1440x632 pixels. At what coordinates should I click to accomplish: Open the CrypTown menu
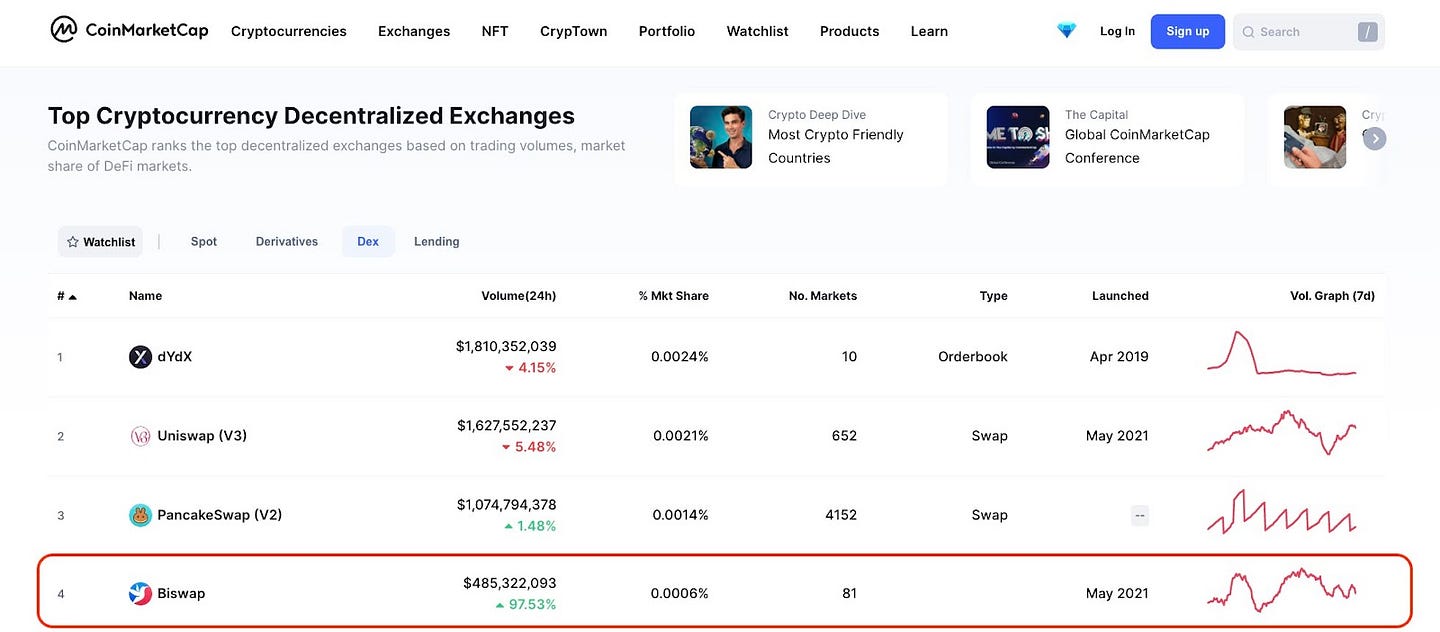[574, 31]
